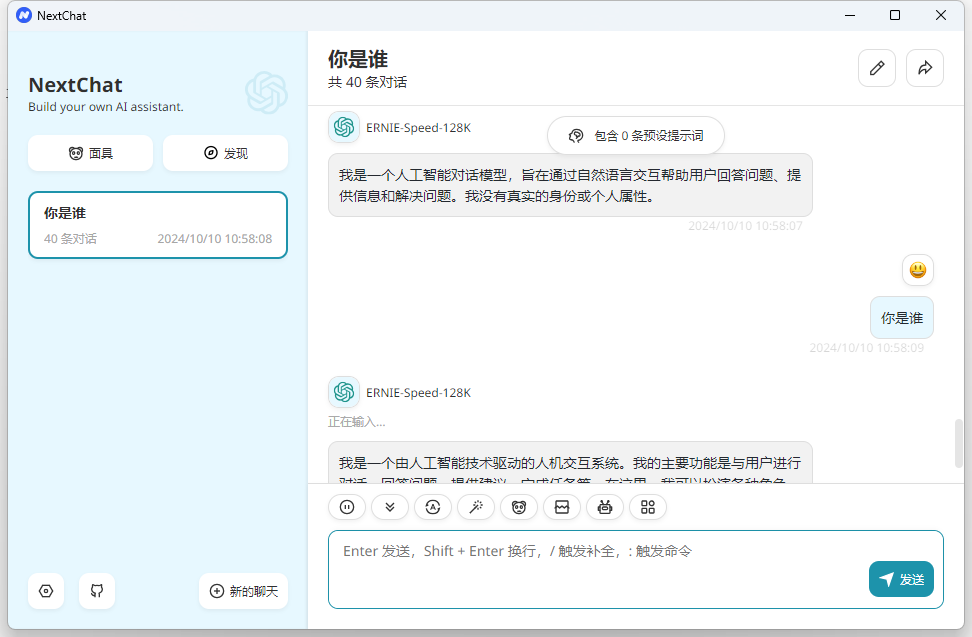972x637 pixels.
Task: Click the chat message scrollbar
Action: pos(958,443)
